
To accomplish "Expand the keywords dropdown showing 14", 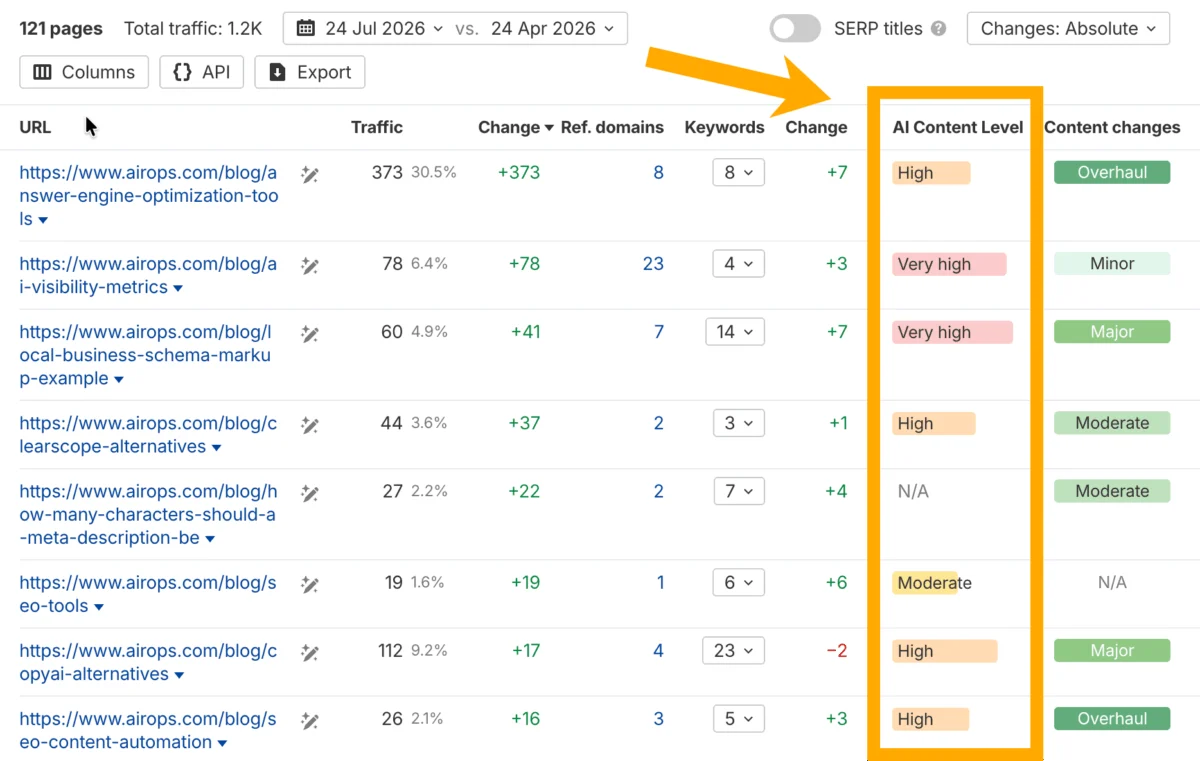I will click(x=735, y=332).
